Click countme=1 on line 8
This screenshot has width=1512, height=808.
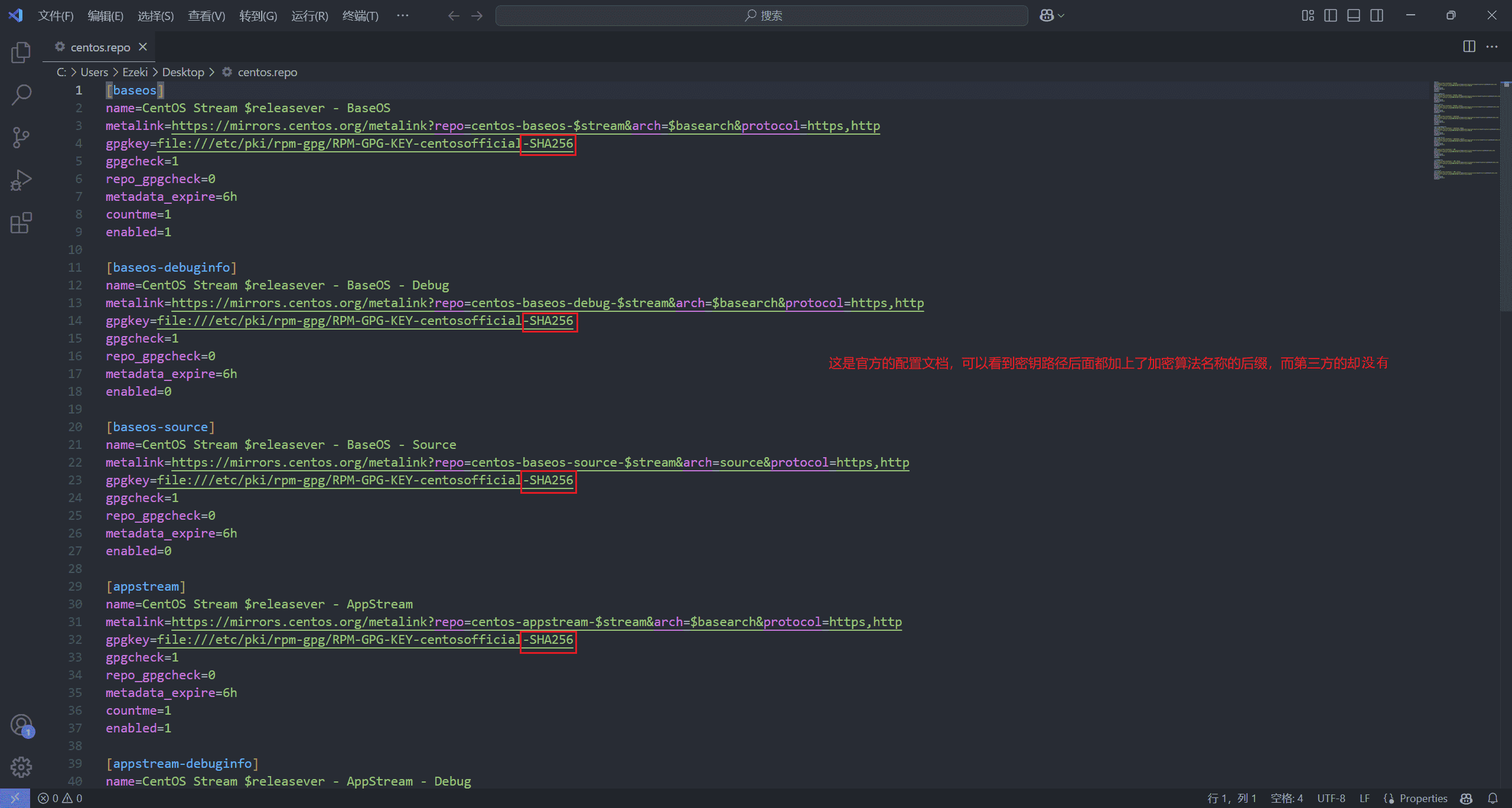tap(138, 214)
